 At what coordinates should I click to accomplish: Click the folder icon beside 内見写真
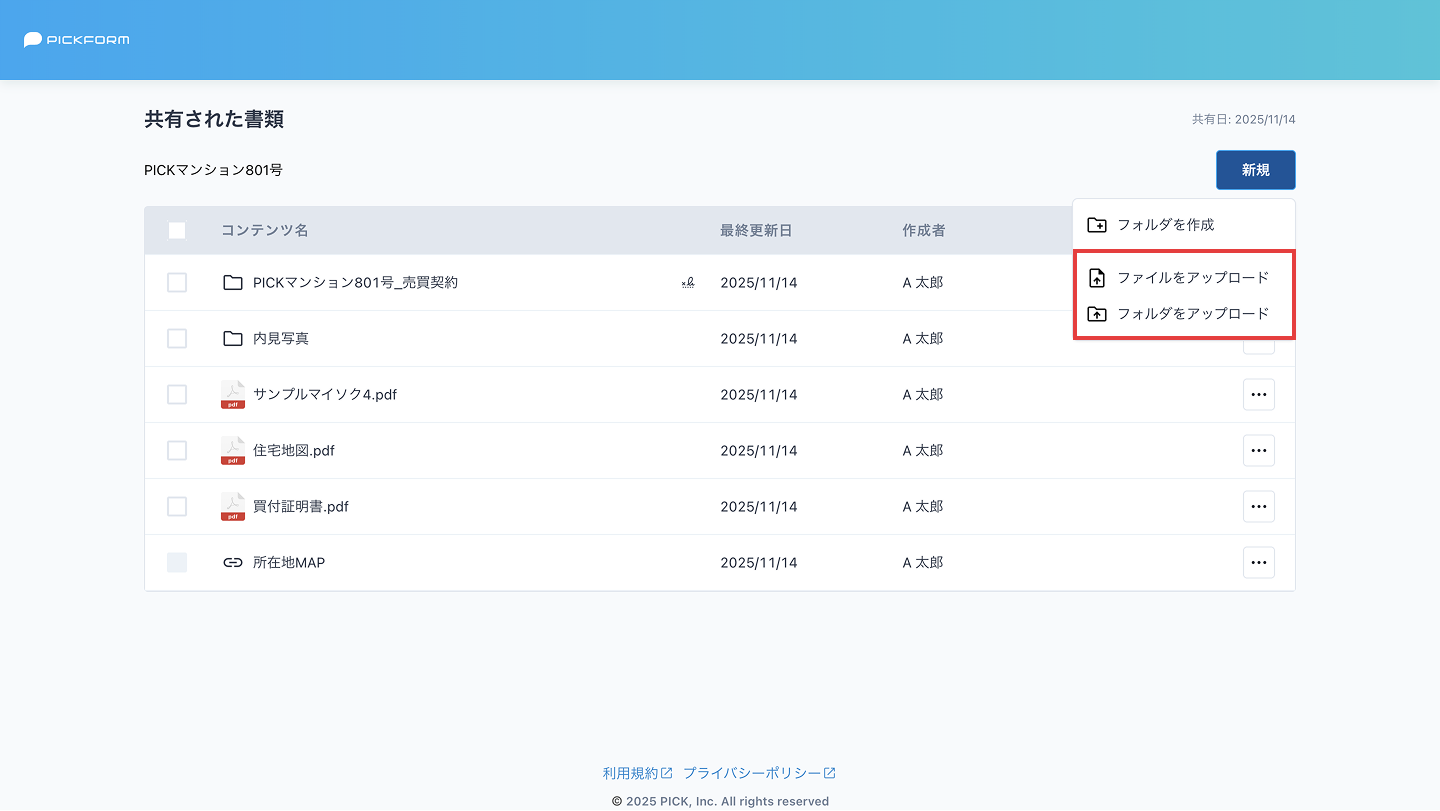tap(233, 339)
